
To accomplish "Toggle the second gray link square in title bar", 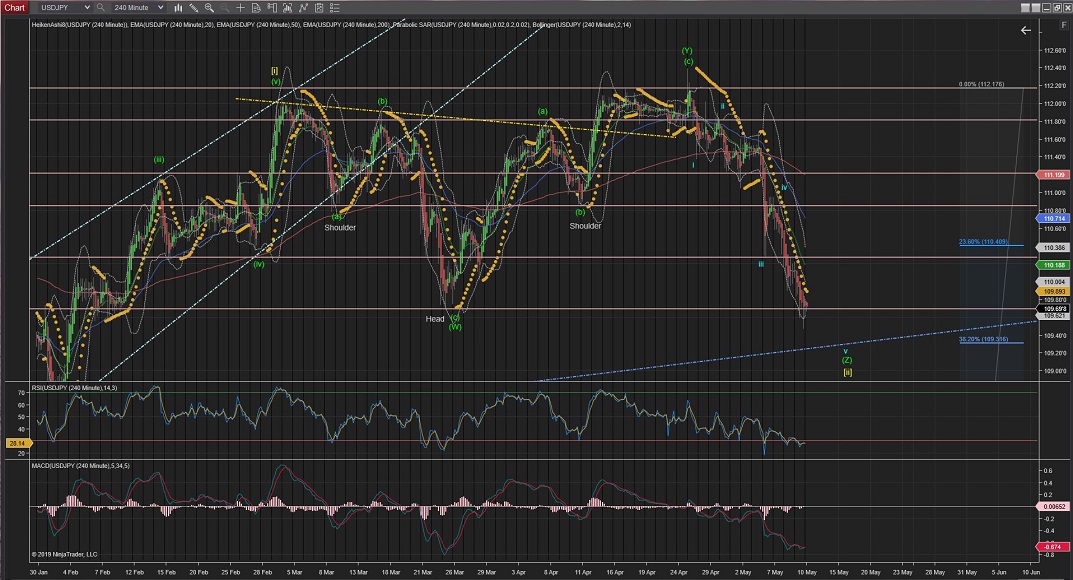I will coord(1036,8).
